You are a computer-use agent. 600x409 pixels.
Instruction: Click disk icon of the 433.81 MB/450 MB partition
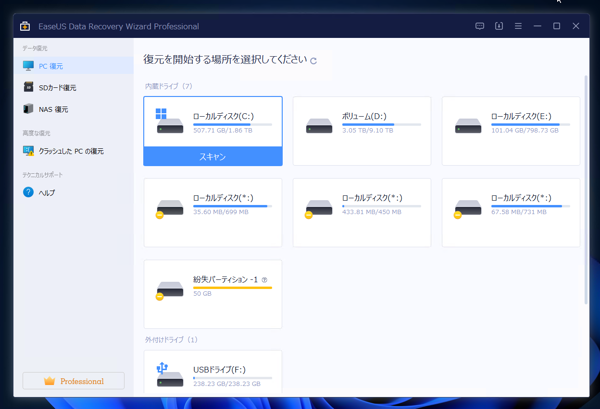pyautogui.click(x=318, y=209)
